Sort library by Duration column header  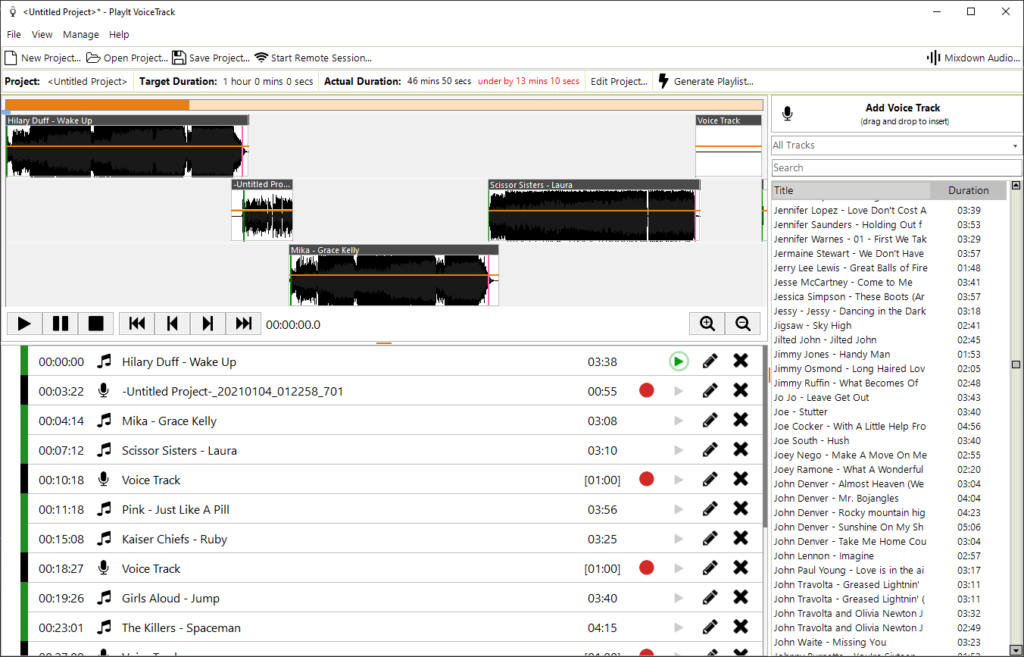[968, 191]
